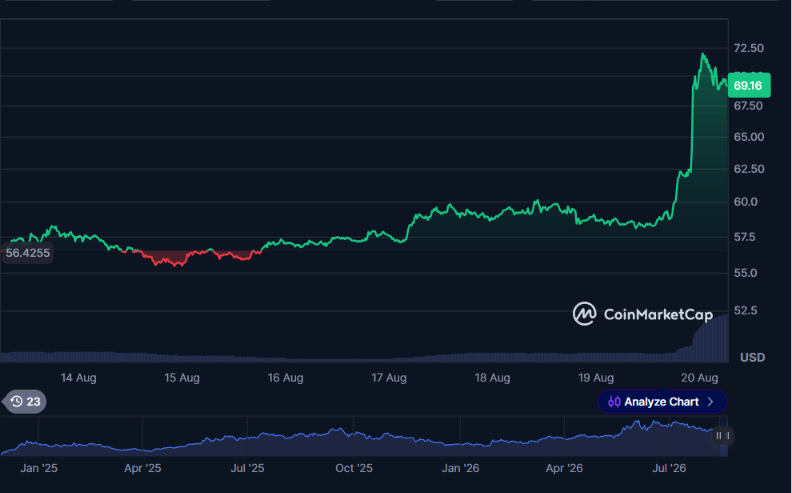
Task: Click the Analyze Chart button
Action: [x=662, y=402]
